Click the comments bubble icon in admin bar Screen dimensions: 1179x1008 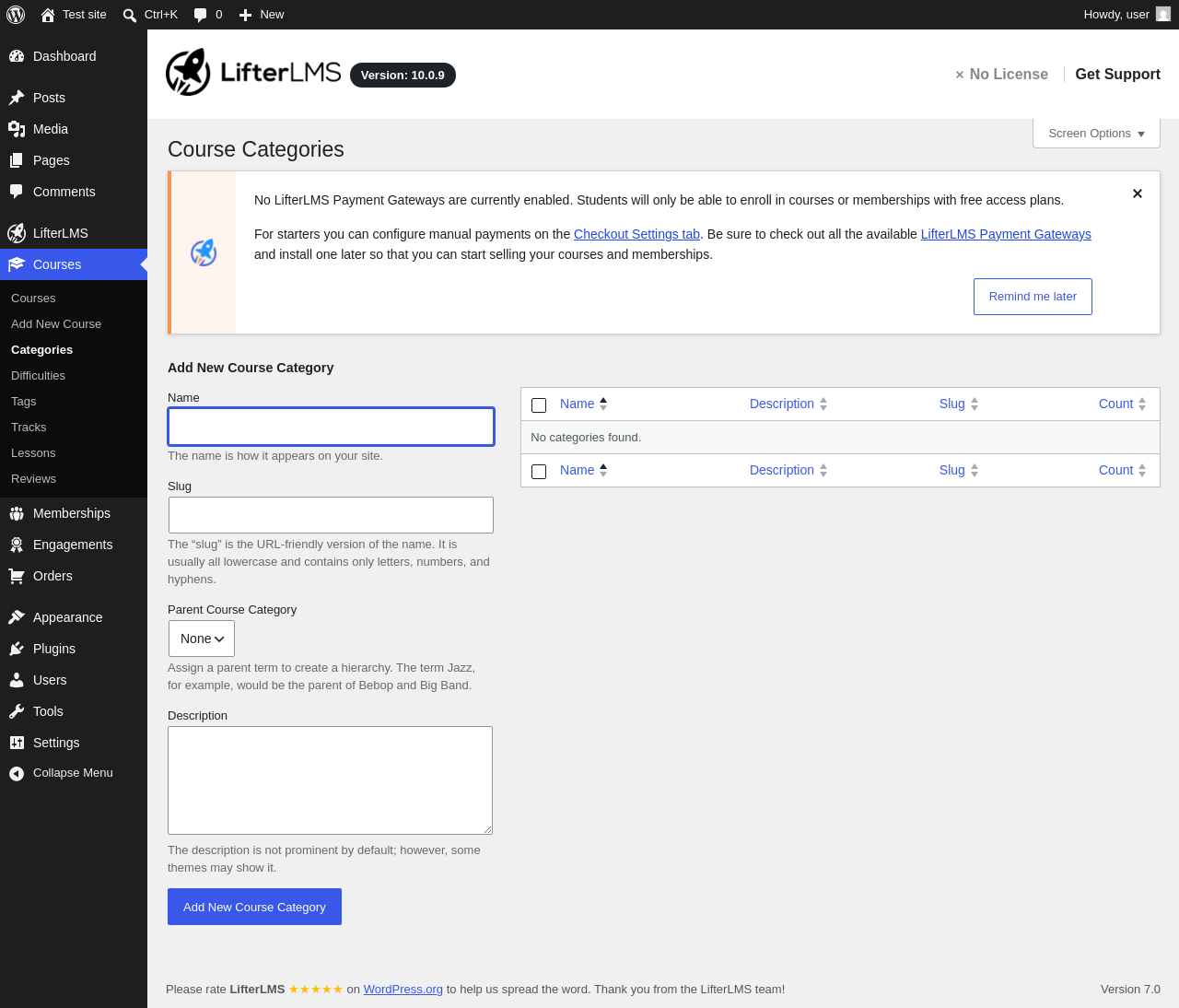click(201, 15)
